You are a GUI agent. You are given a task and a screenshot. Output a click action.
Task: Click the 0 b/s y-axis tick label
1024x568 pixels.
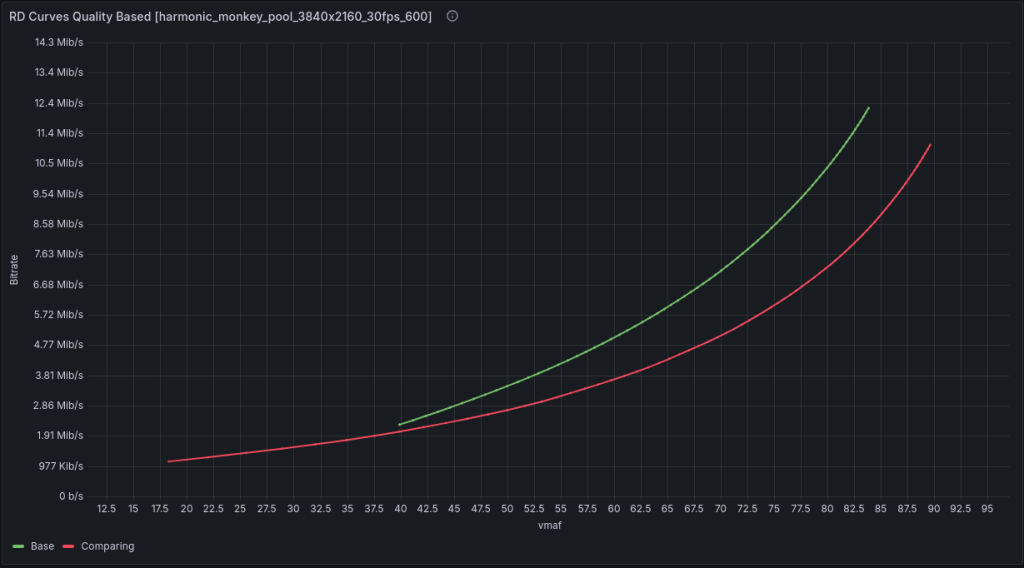point(69,497)
